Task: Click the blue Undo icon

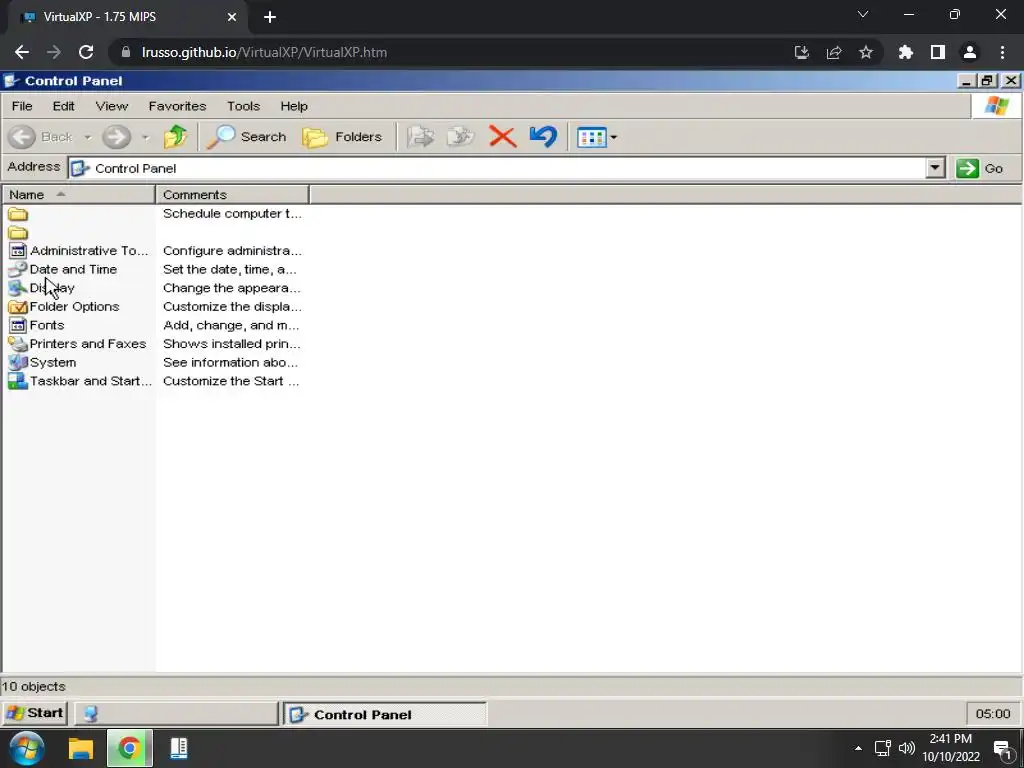Action: point(543,137)
